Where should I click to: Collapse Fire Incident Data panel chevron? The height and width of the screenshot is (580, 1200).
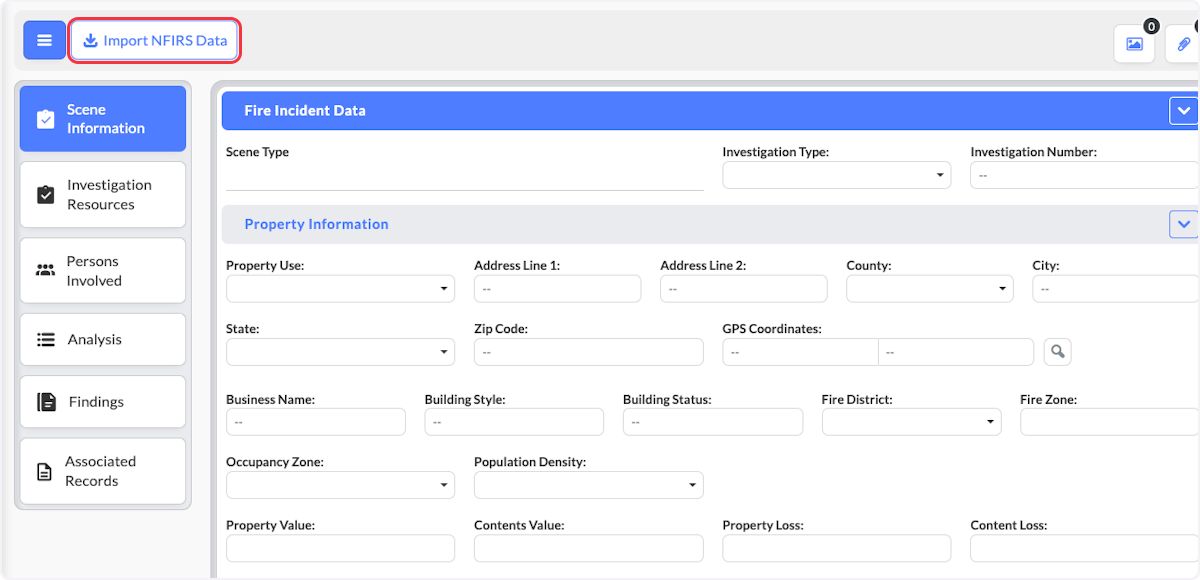coord(1183,111)
